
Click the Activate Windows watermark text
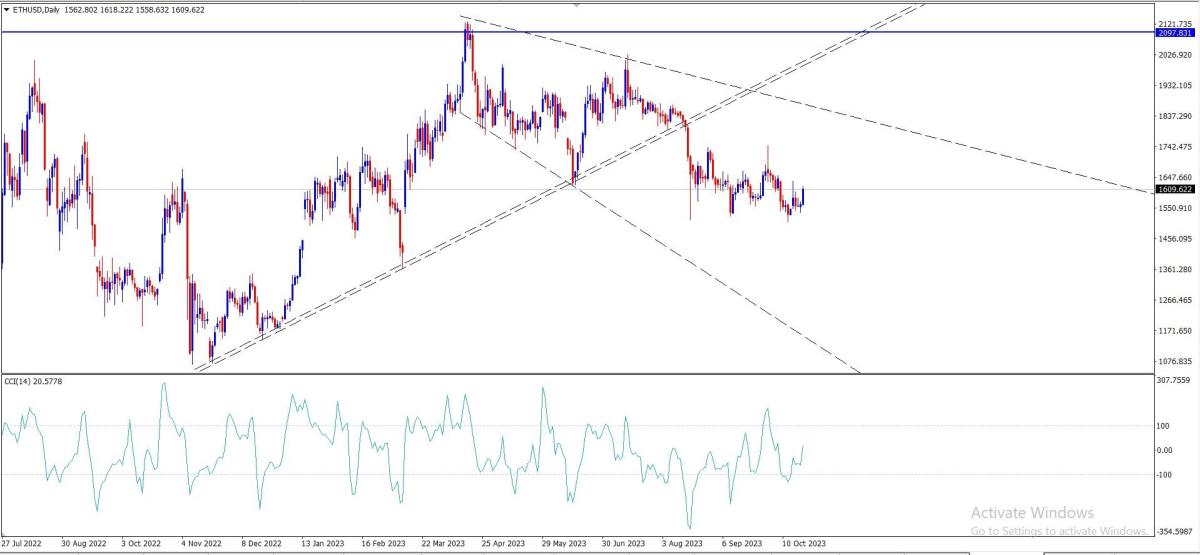[1032, 513]
